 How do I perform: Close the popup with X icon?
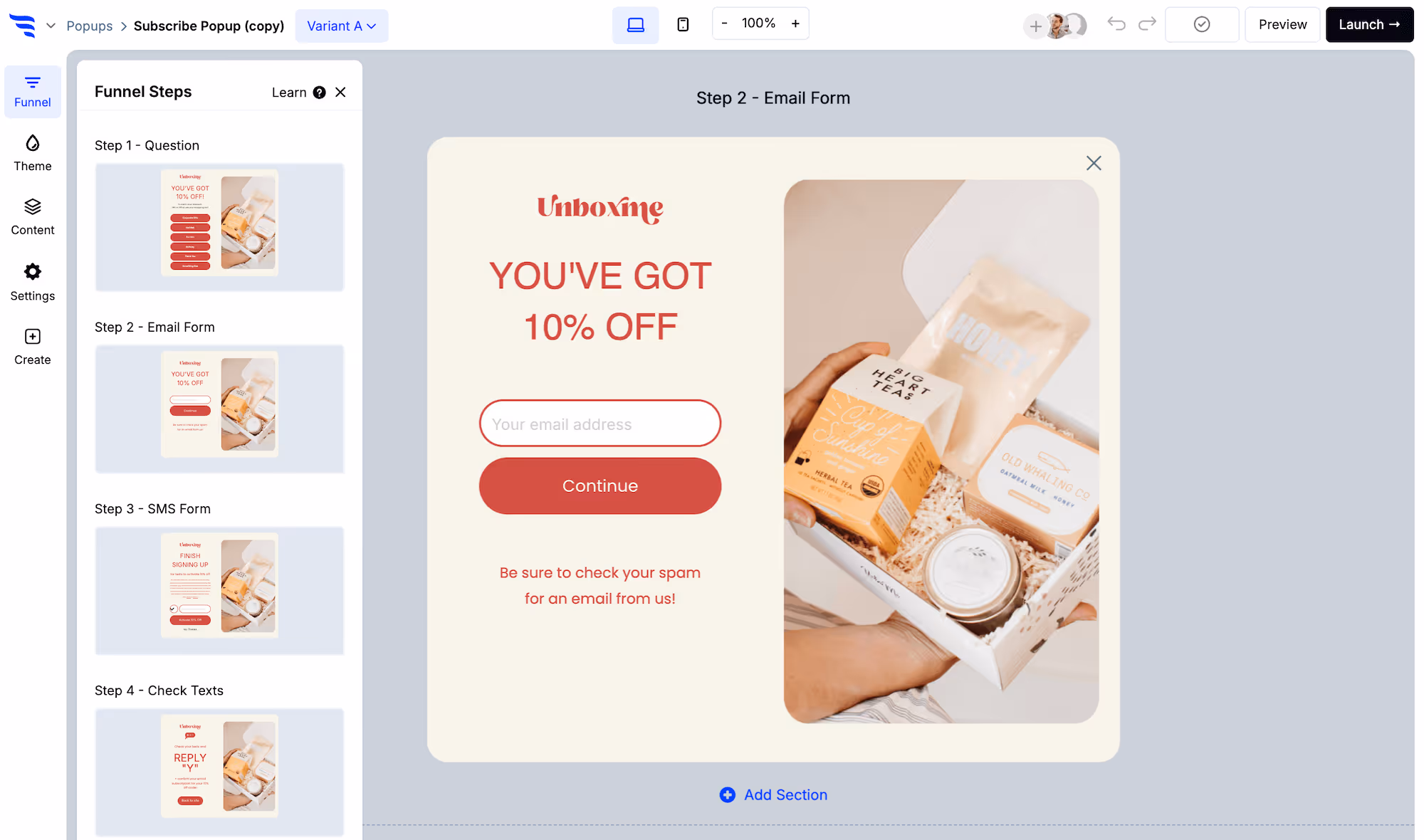(1094, 163)
